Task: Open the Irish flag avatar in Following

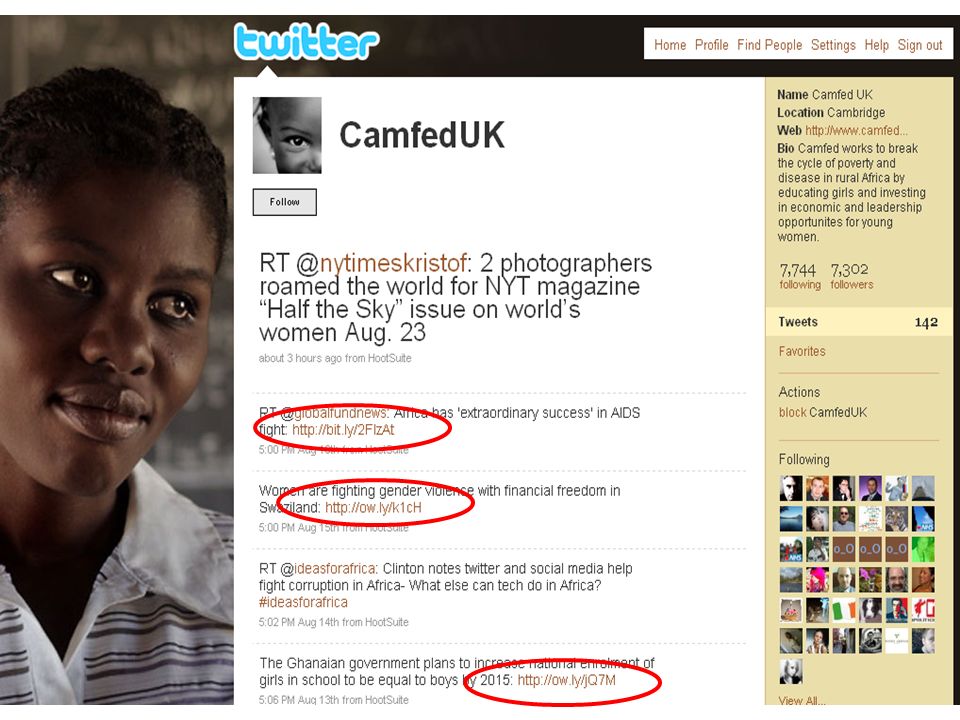Action: (x=843, y=610)
